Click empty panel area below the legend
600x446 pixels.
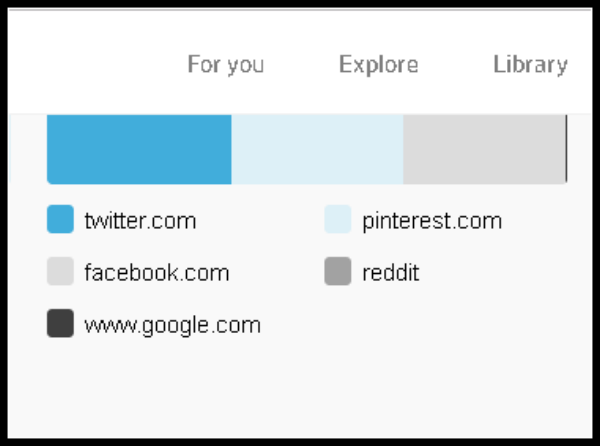pyautogui.click(x=300, y=390)
